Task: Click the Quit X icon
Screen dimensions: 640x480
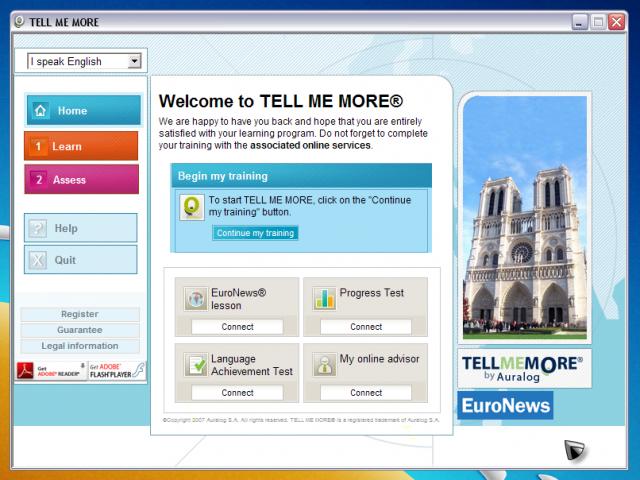Action: coord(38,260)
